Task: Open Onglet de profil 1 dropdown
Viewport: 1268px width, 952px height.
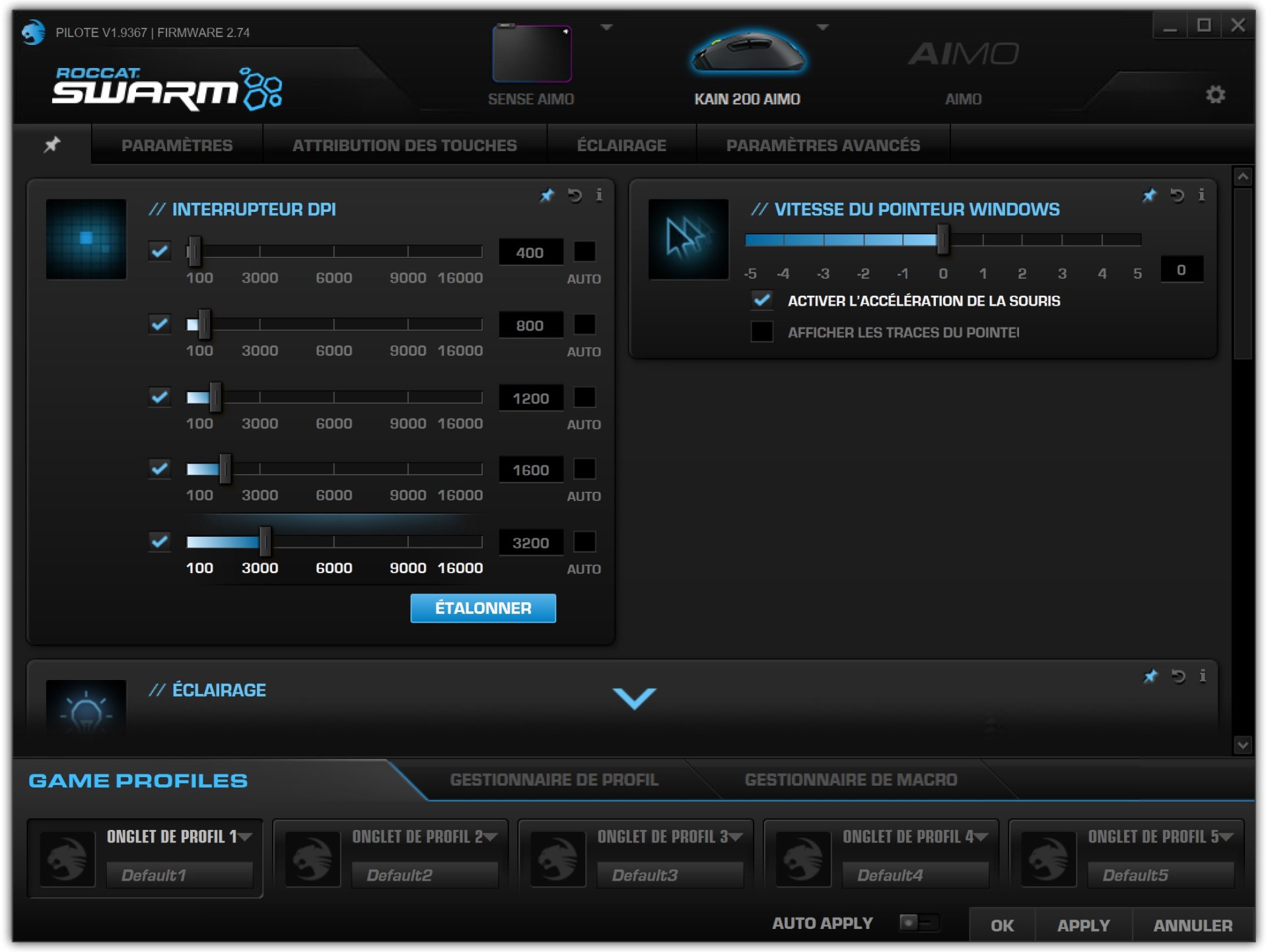Action: coord(246,837)
